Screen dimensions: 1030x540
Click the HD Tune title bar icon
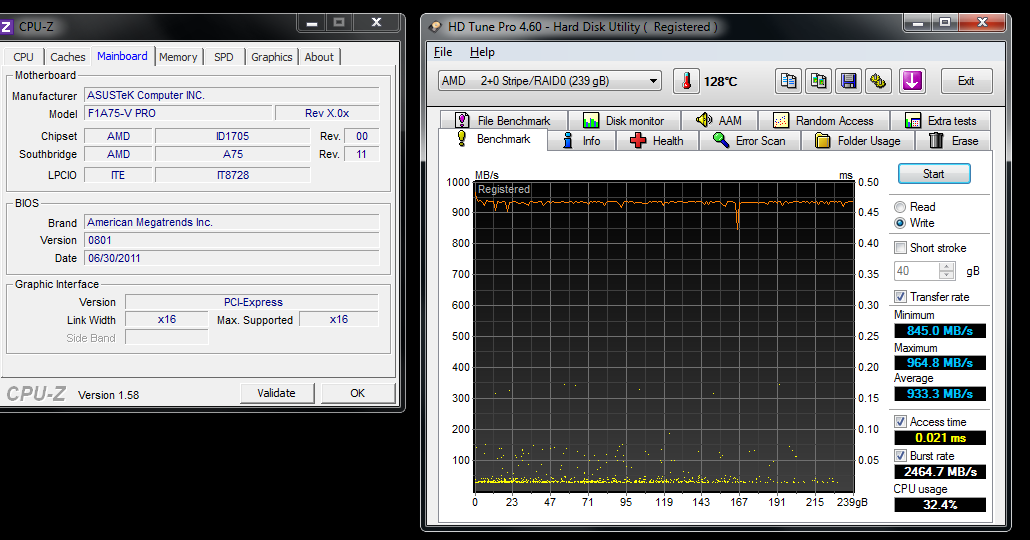(435, 27)
